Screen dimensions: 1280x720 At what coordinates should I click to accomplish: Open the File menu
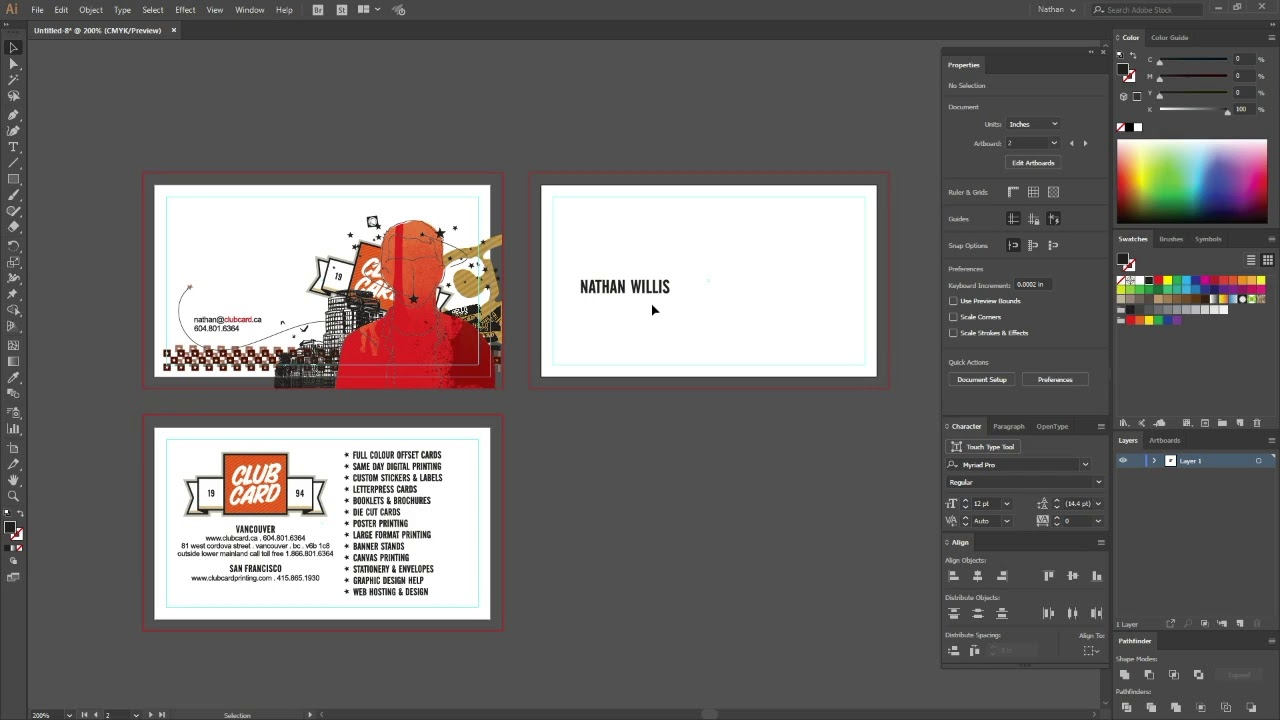click(37, 10)
